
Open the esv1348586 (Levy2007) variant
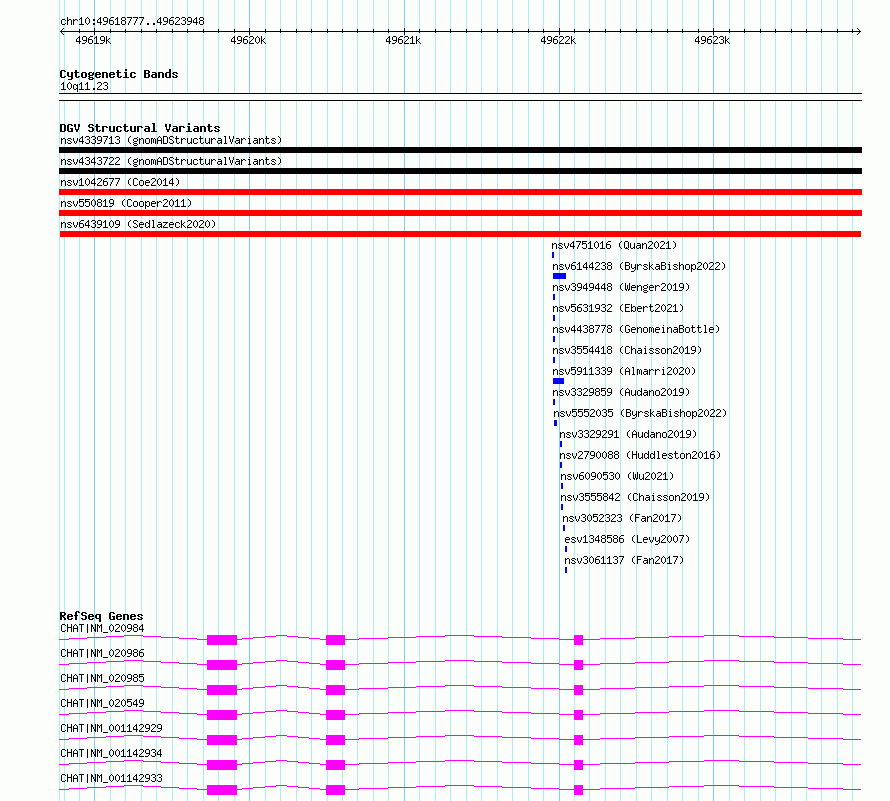coord(627,539)
